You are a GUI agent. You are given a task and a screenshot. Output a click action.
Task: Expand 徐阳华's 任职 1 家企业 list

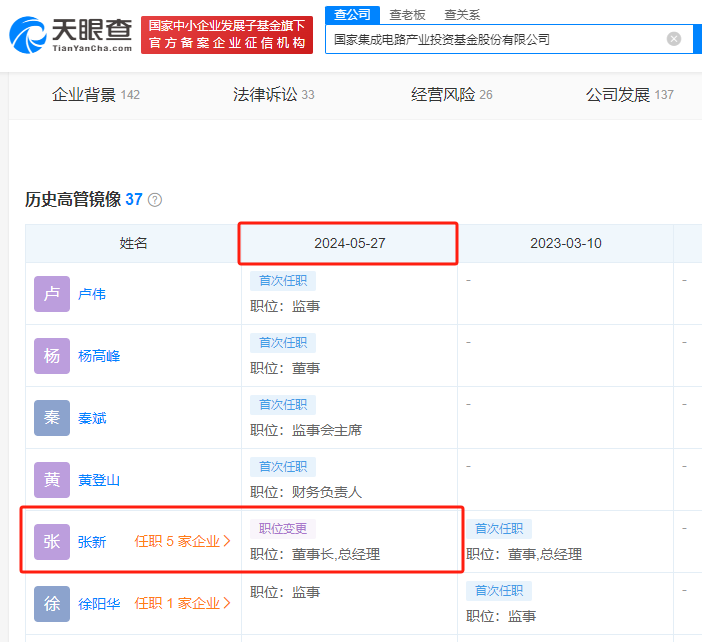point(182,604)
